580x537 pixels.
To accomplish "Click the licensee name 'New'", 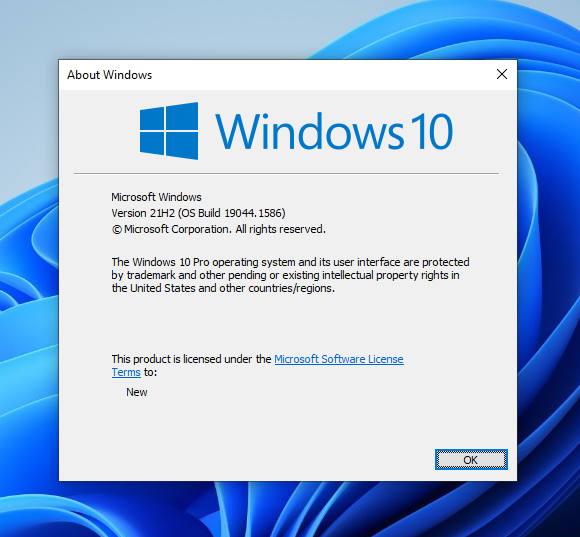I will pyautogui.click(x=136, y=392).
